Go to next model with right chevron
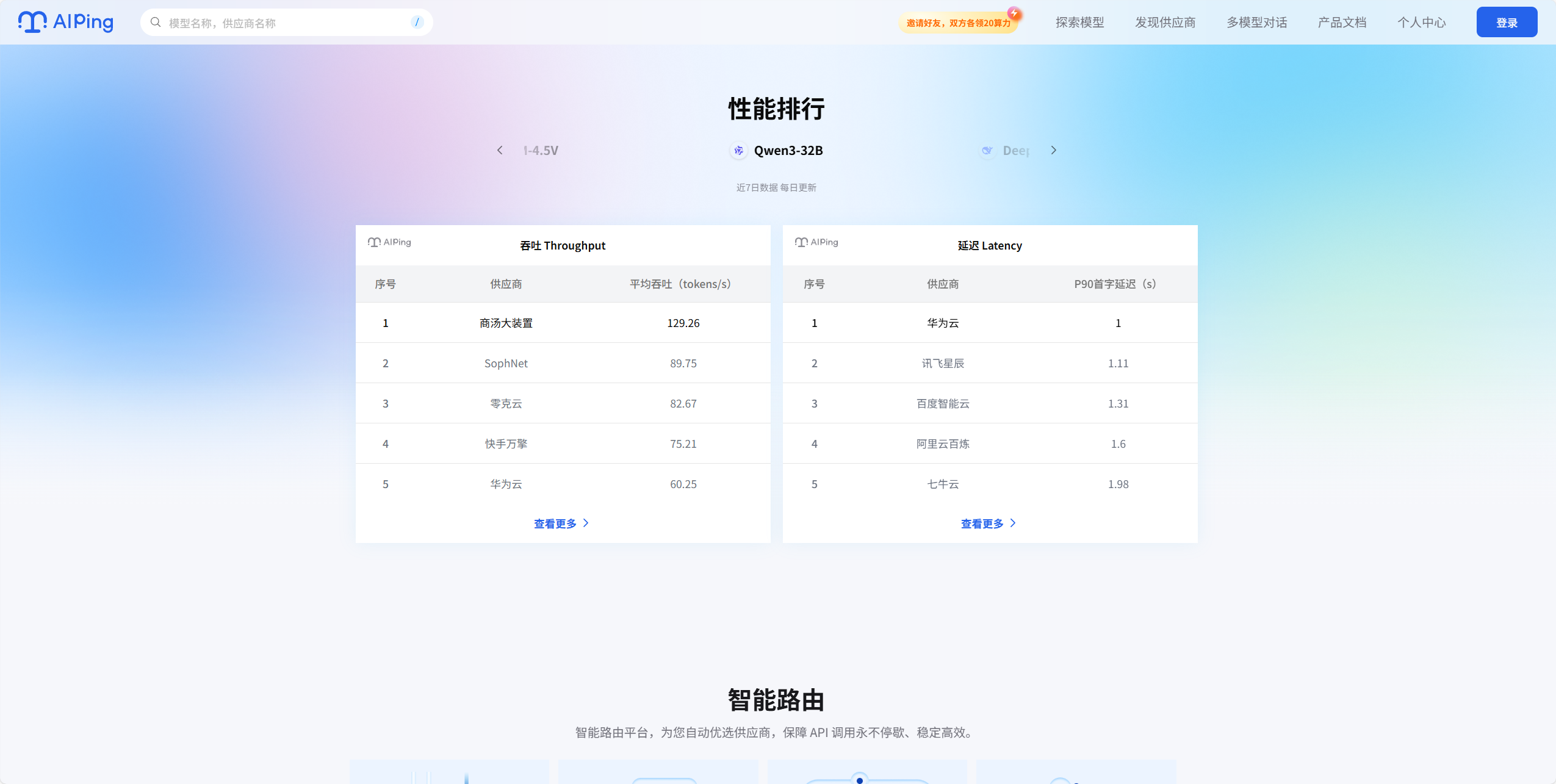The width and height of the screenshot is (1556, 784). 1053,150
